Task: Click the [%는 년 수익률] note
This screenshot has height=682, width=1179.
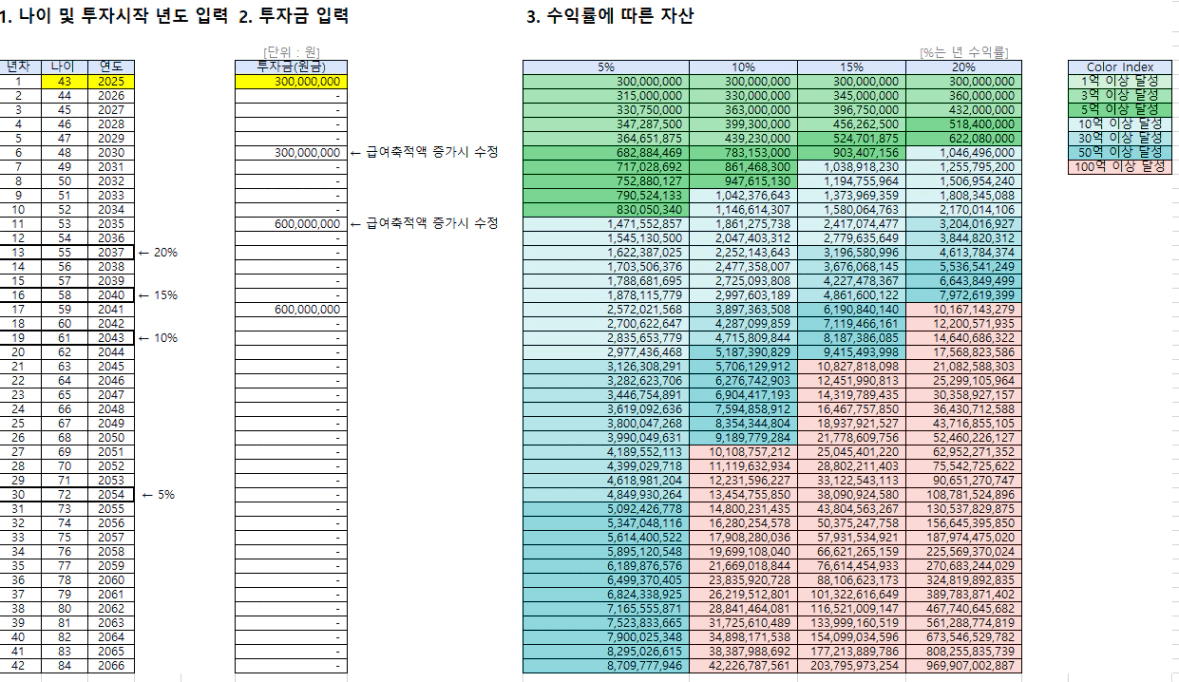Action: [x=963, y=52]
